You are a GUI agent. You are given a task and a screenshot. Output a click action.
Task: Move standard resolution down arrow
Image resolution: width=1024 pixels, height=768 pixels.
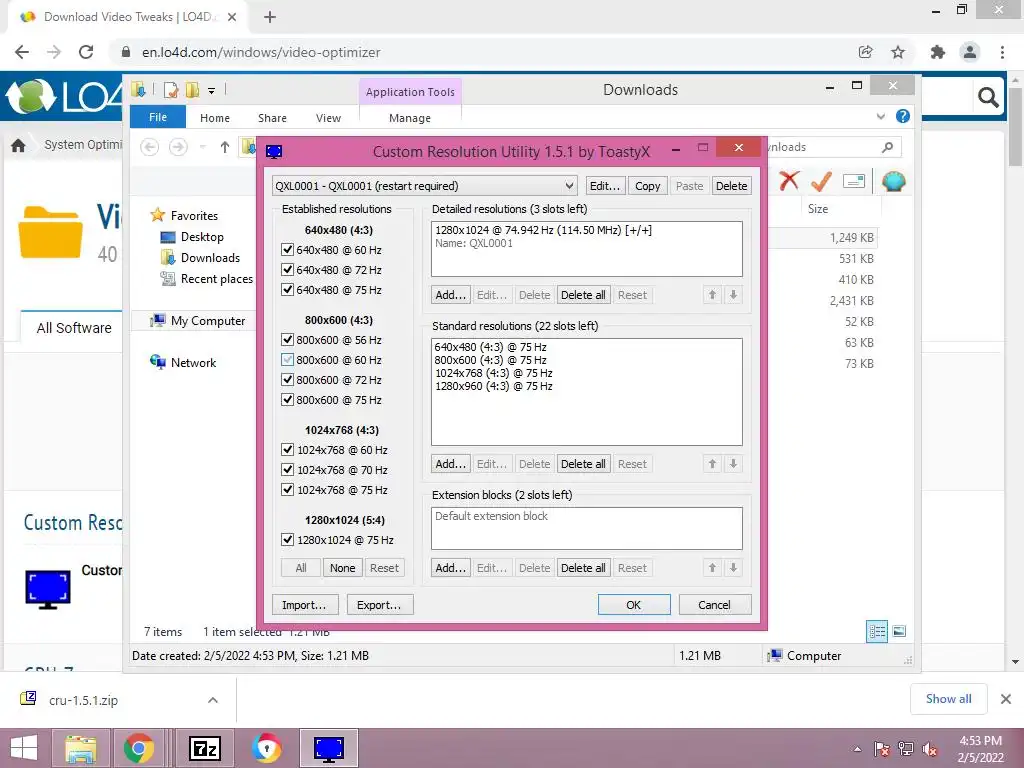coord(733,464)
